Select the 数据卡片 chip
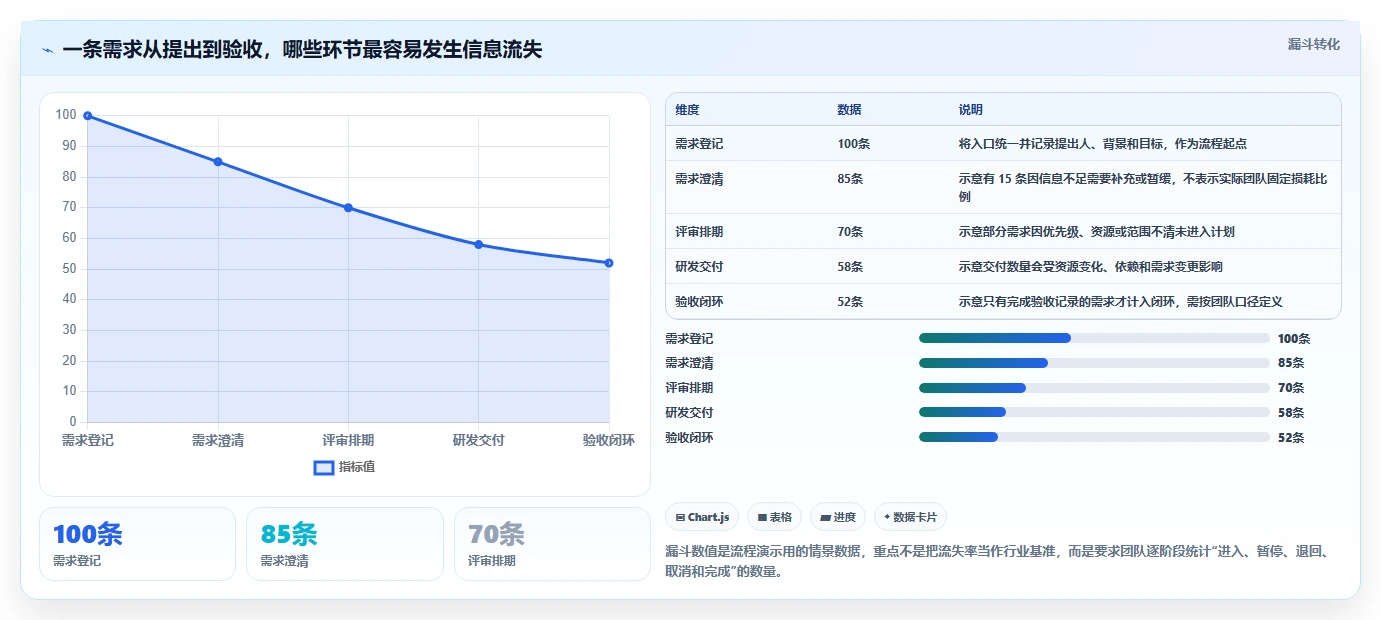The height and width of the screenshot is (620, 1381). (x=910, y=517)
